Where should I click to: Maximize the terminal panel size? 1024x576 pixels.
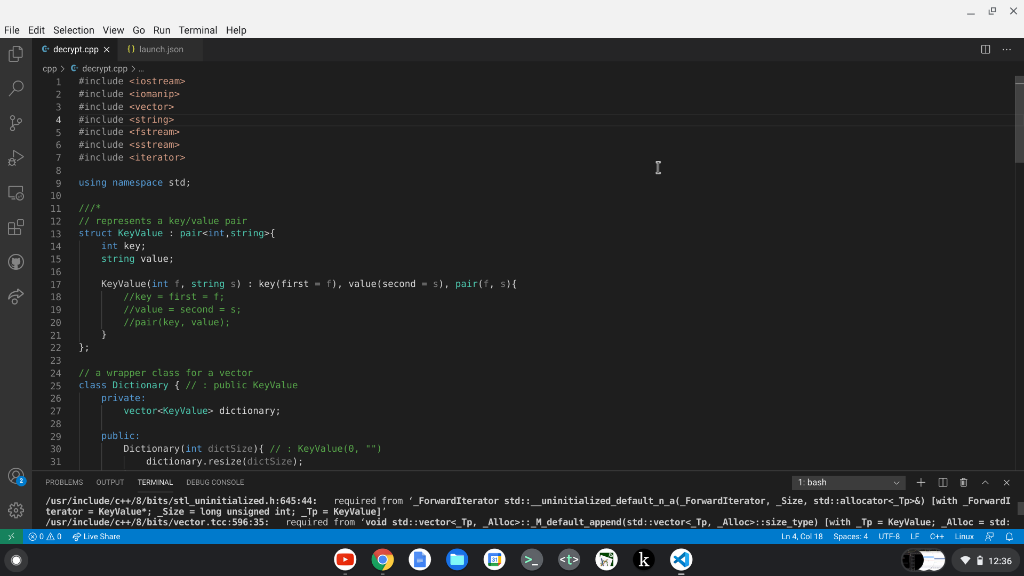pyautogui.click(x=985, y=483)
